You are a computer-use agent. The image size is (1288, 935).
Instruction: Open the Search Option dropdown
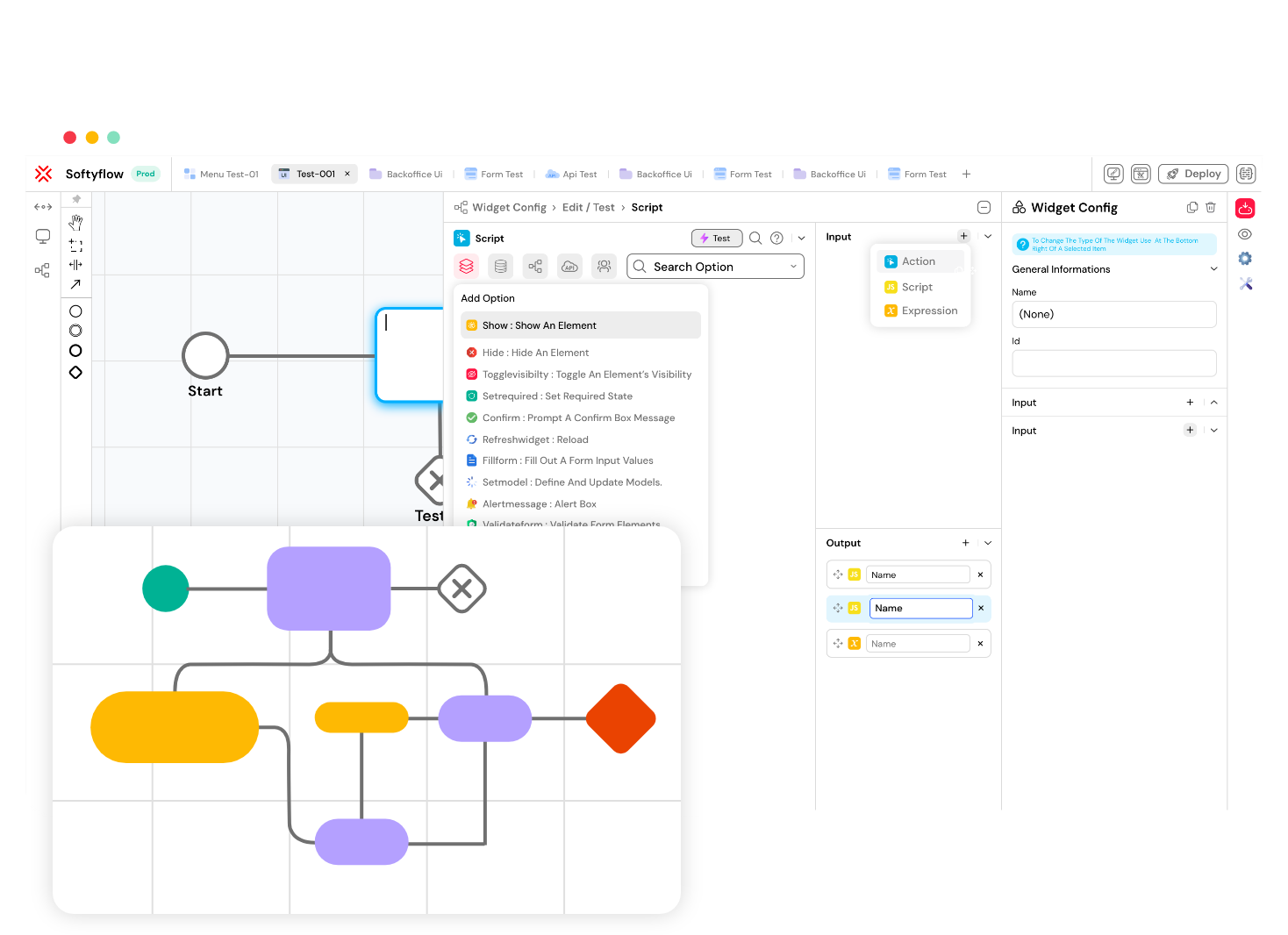pyautogui.click(x=715, y=267)
